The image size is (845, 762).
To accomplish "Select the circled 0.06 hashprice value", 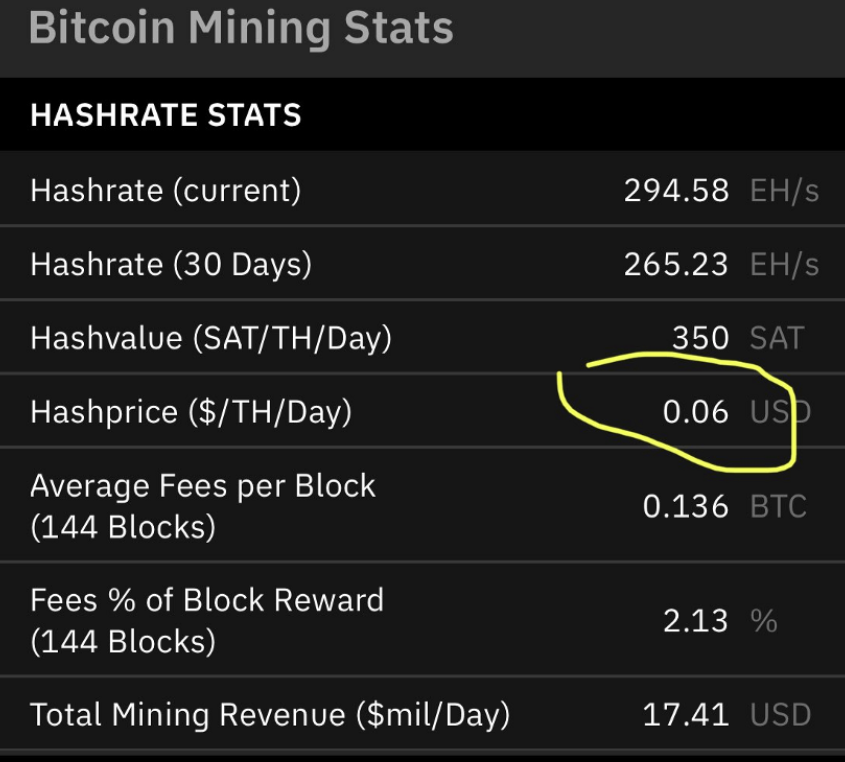I will point(696,412).
